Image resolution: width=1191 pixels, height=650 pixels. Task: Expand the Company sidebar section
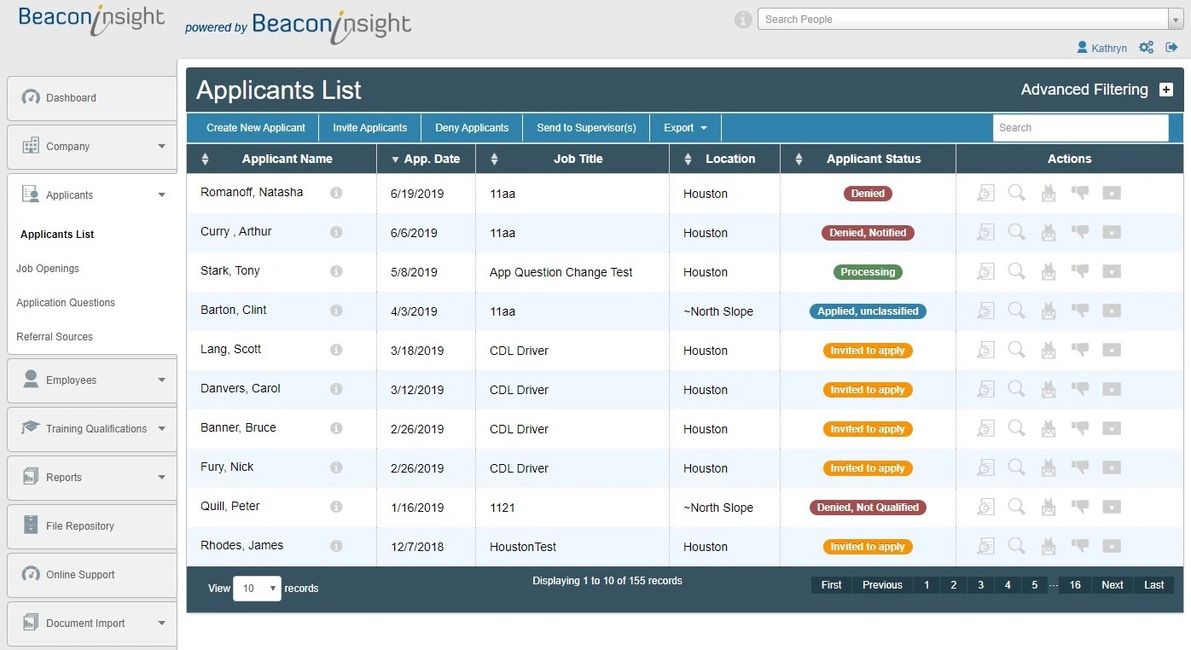pyautogui.click(x=161, y=146)
